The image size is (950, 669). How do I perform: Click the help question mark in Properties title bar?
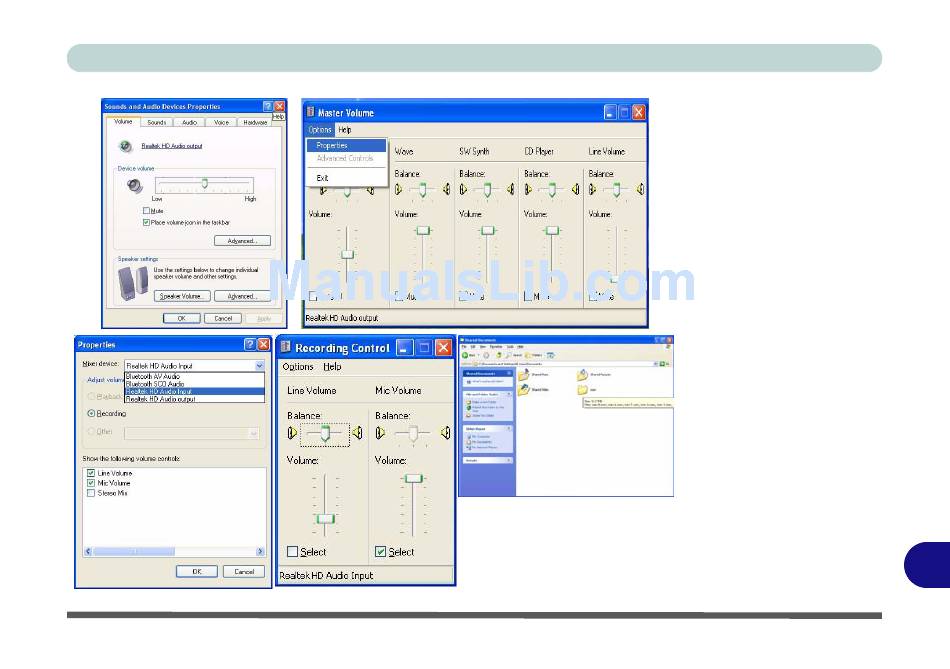249,344
